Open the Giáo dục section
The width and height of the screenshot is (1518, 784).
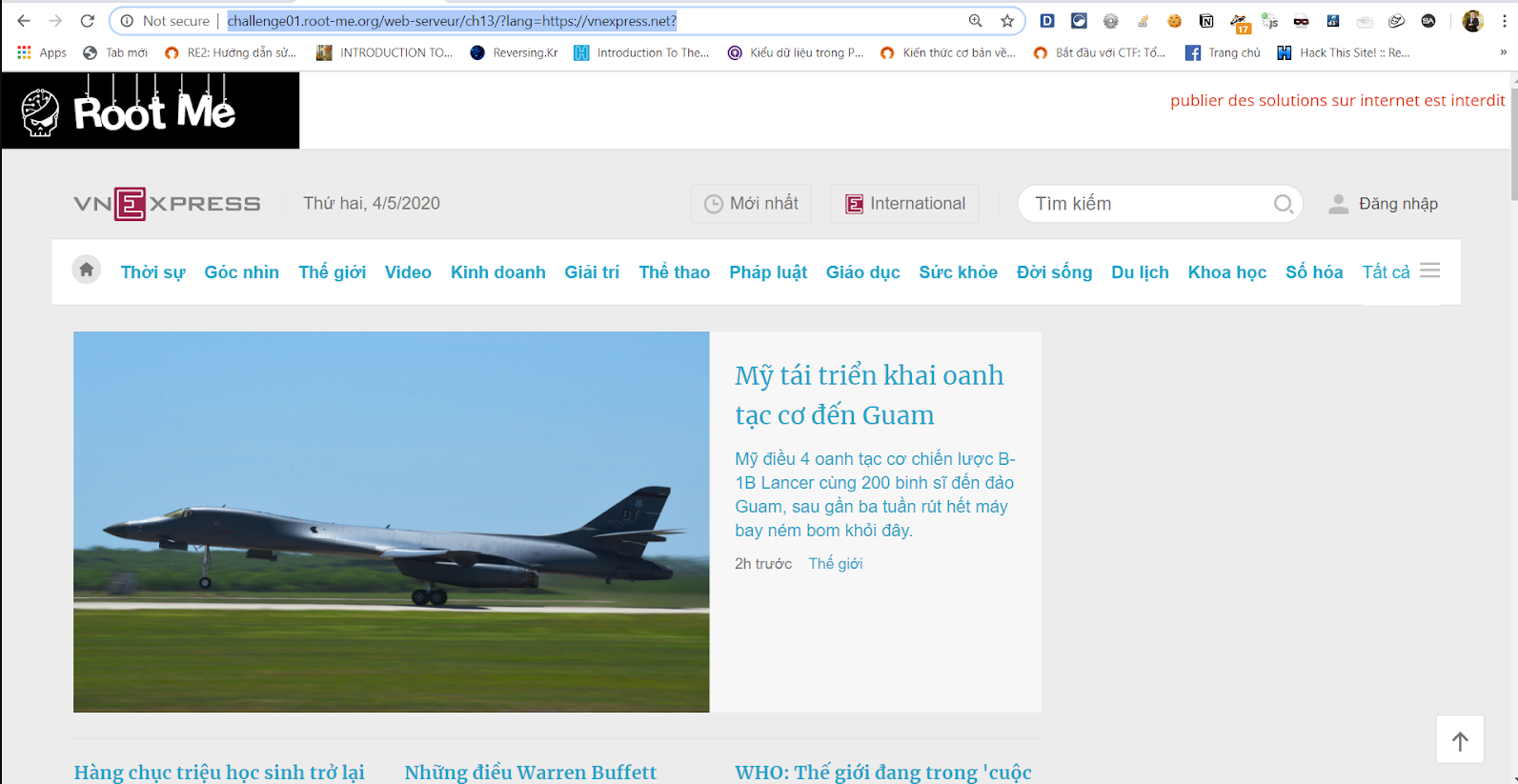click(x=863, y=272)
